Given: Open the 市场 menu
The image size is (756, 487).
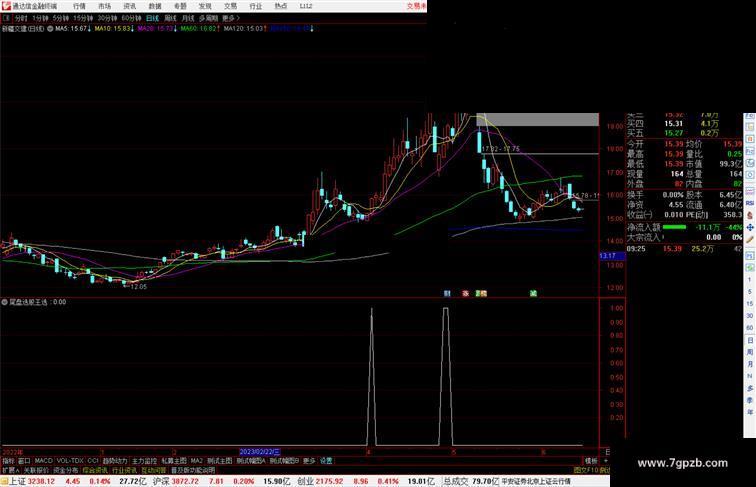Looking at the screenshot, I should click(x=105, y=6).
